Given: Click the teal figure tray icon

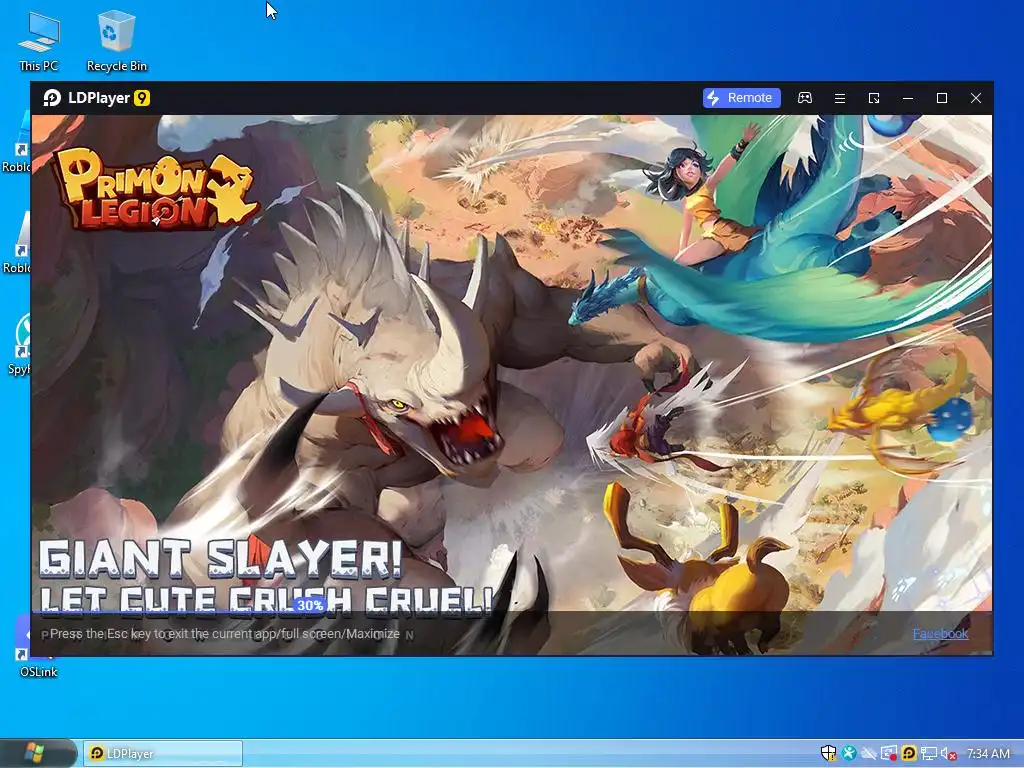Looking at the screenshot, I should (849, 754).
